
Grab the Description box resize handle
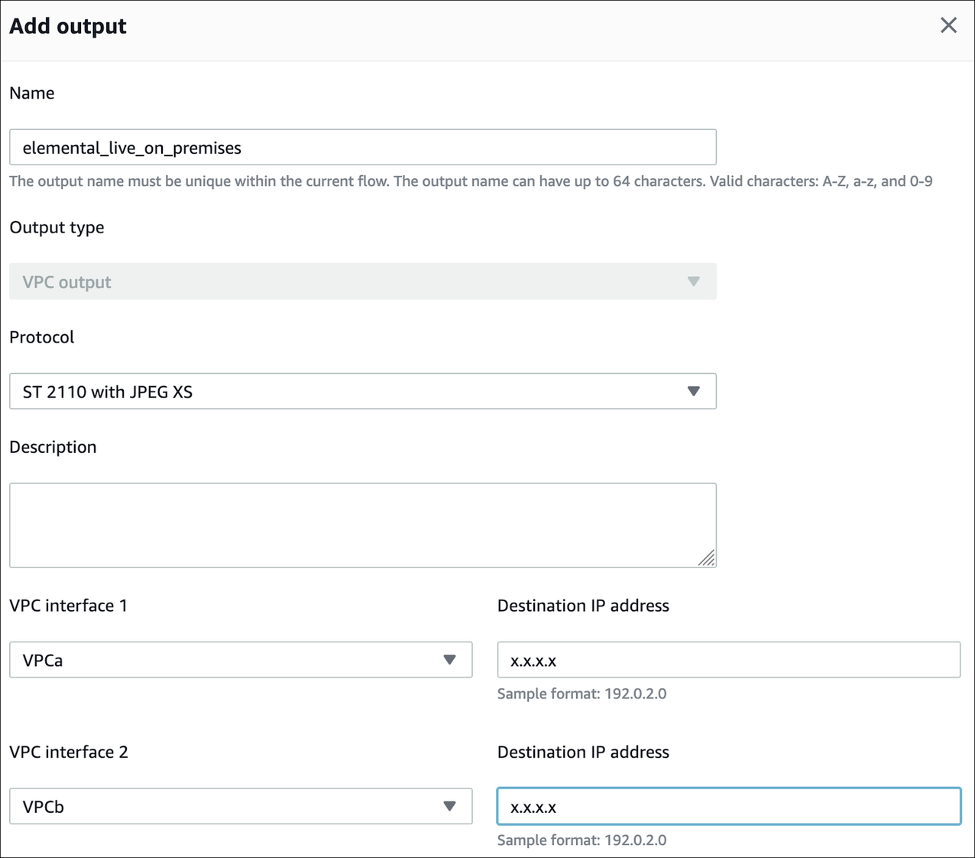click(708, 559)
